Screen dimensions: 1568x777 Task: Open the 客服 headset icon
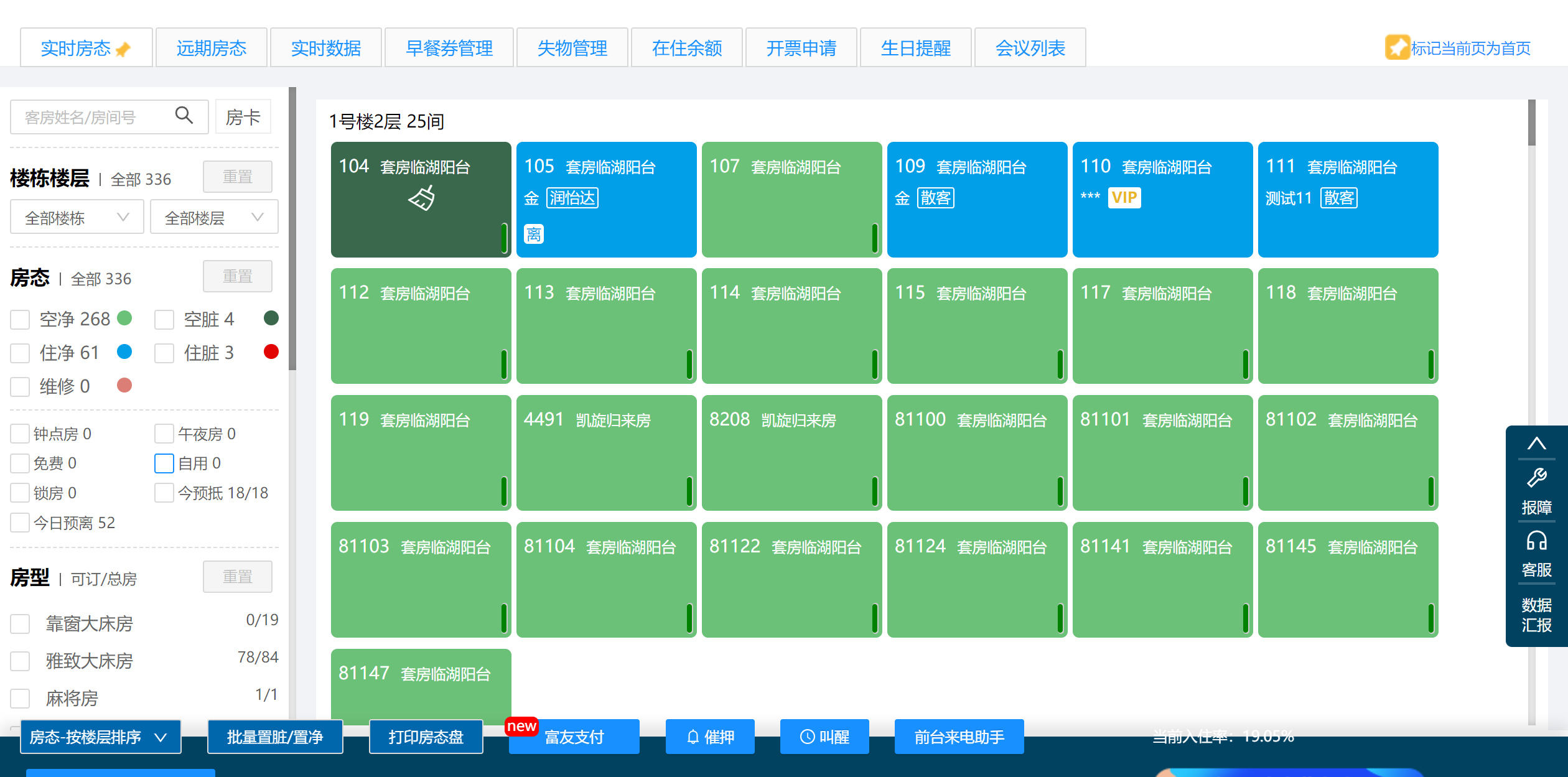1536,541
